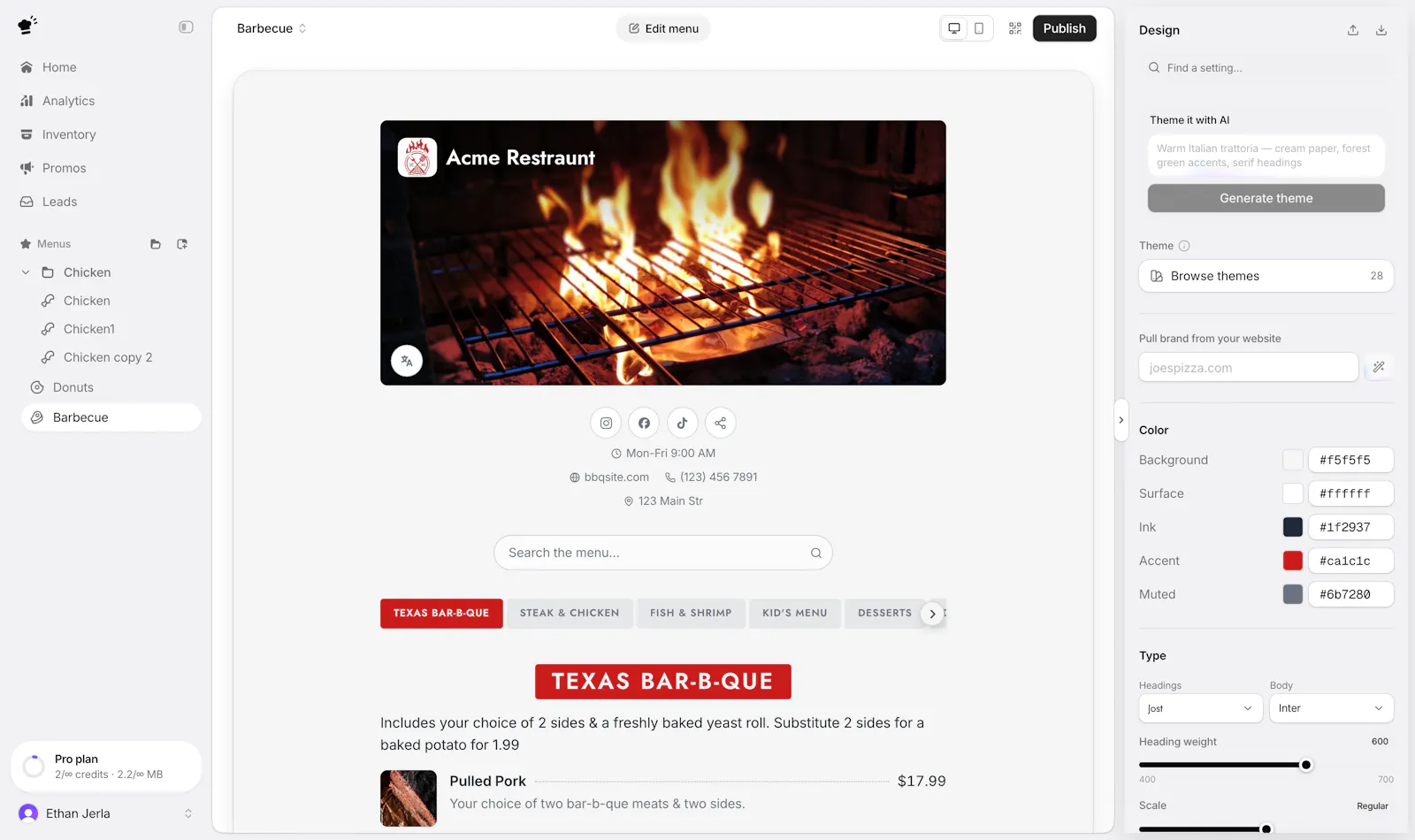Screen dimensions: 1415x840
Task: Click the Design upload icon
Action: click(x=1353, y=30)
